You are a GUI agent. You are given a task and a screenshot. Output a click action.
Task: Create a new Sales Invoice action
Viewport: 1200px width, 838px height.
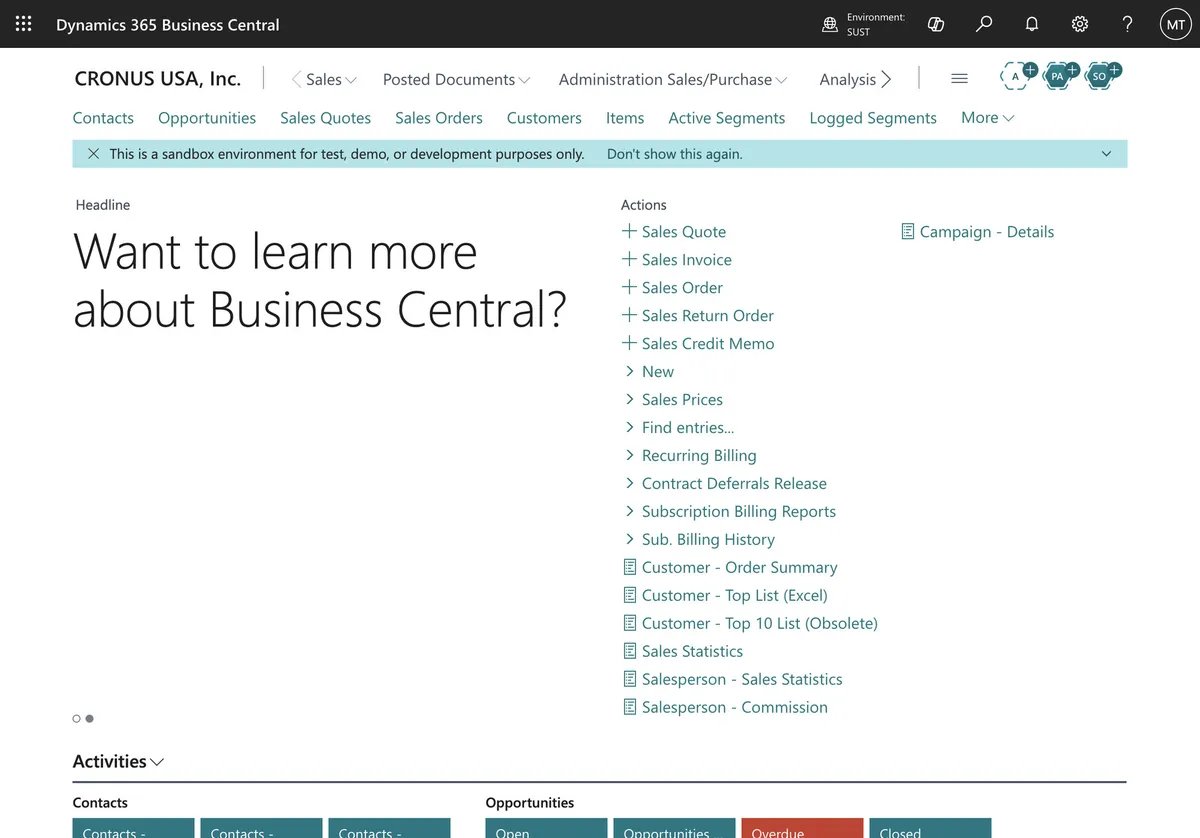677,259
